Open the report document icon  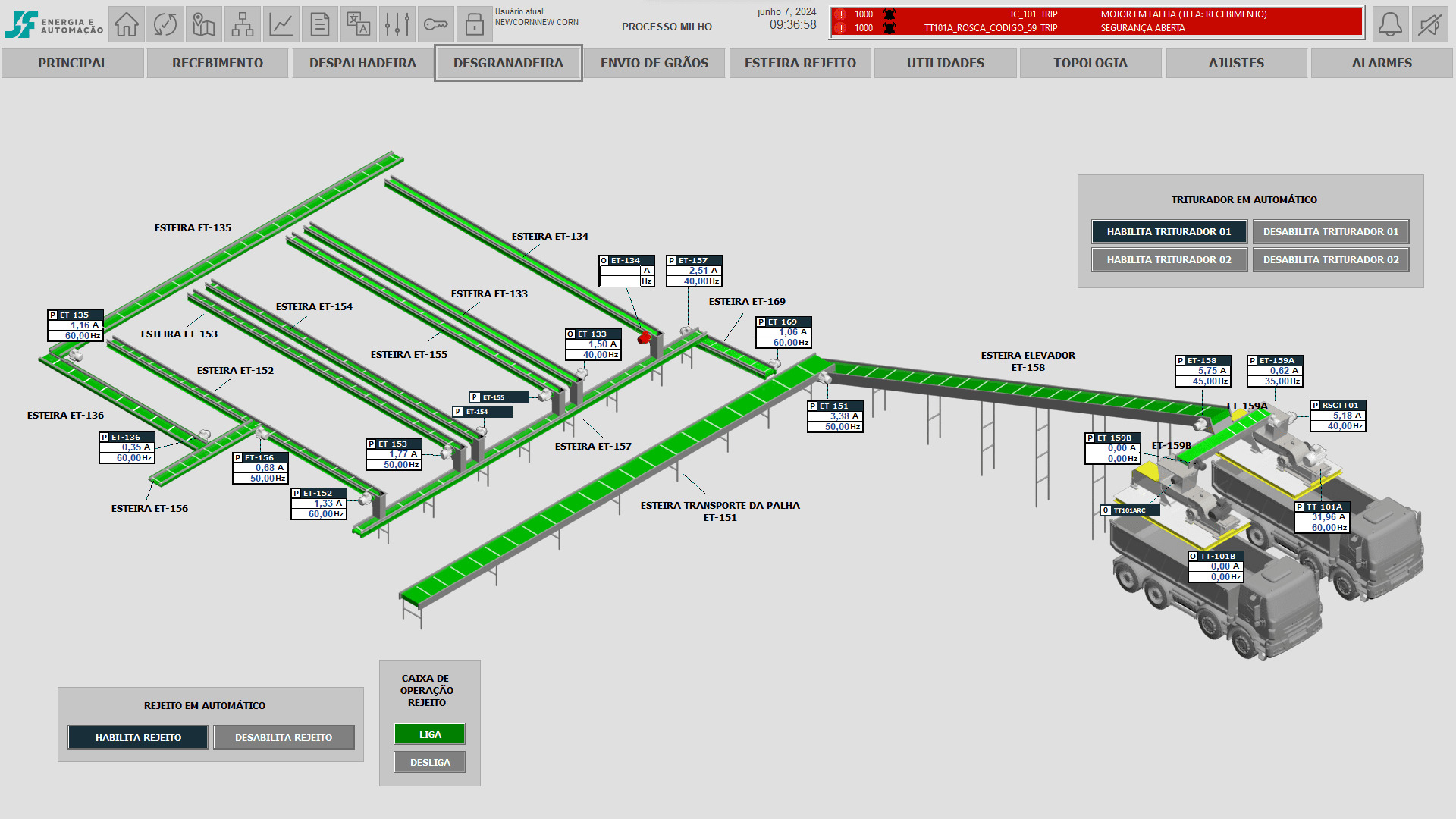[320, 24]
